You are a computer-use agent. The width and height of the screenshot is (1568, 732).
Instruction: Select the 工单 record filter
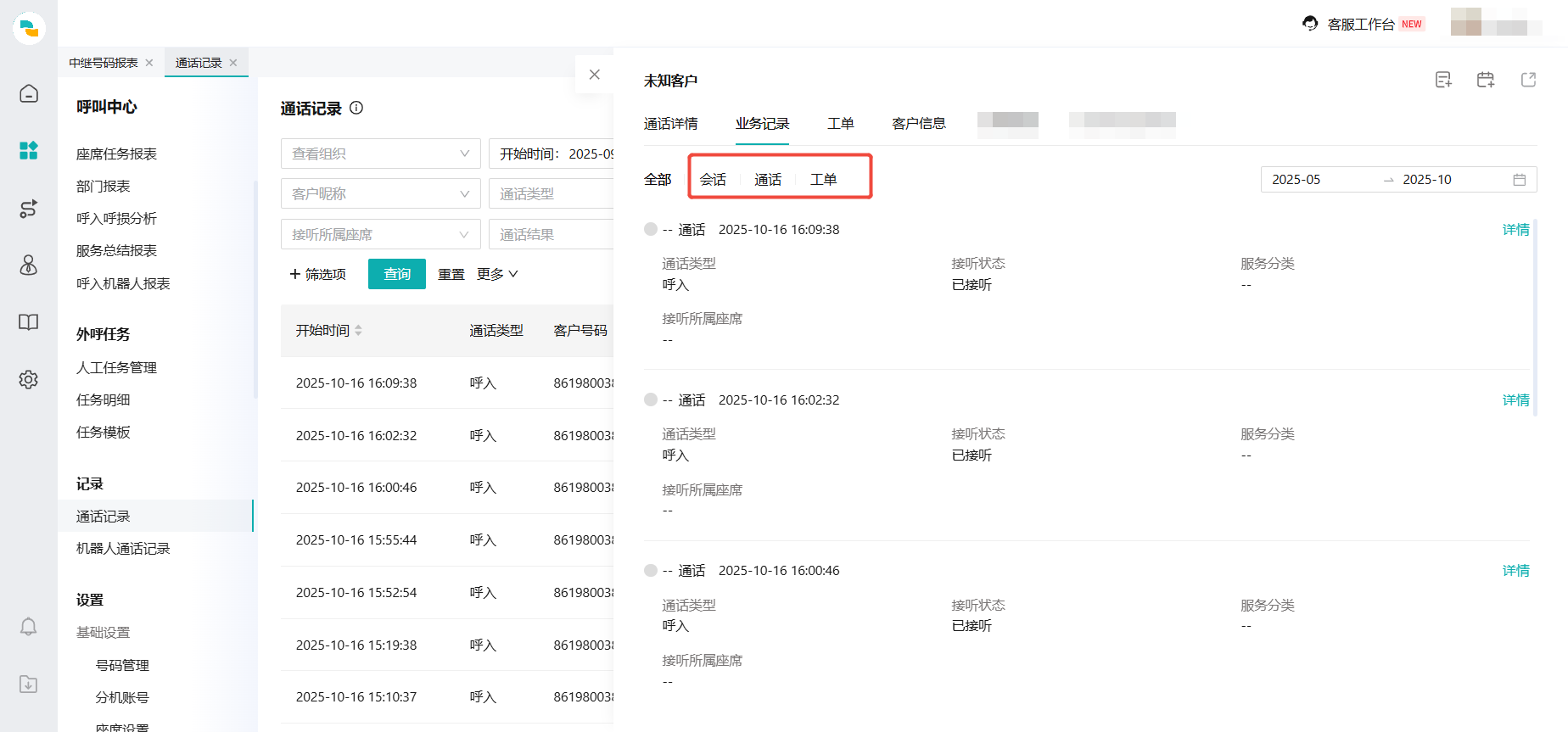[x=823, y=180]
